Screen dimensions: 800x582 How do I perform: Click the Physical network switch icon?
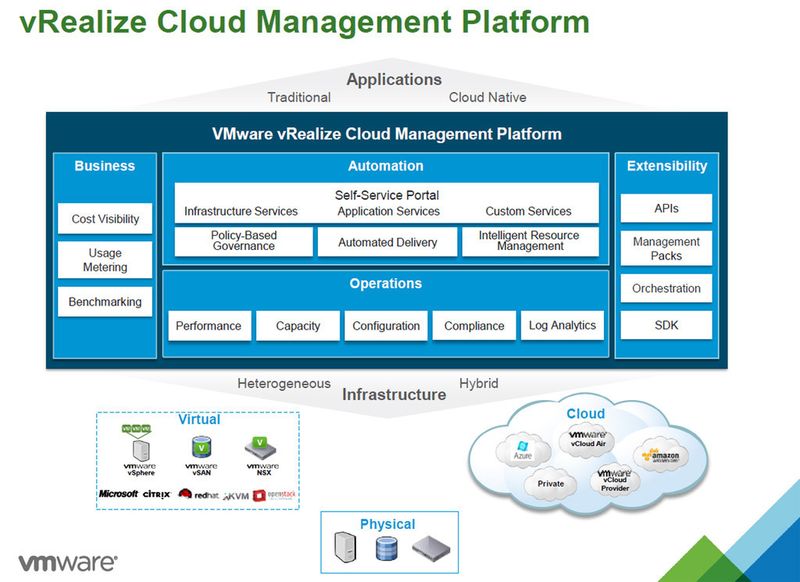point(431,549)
